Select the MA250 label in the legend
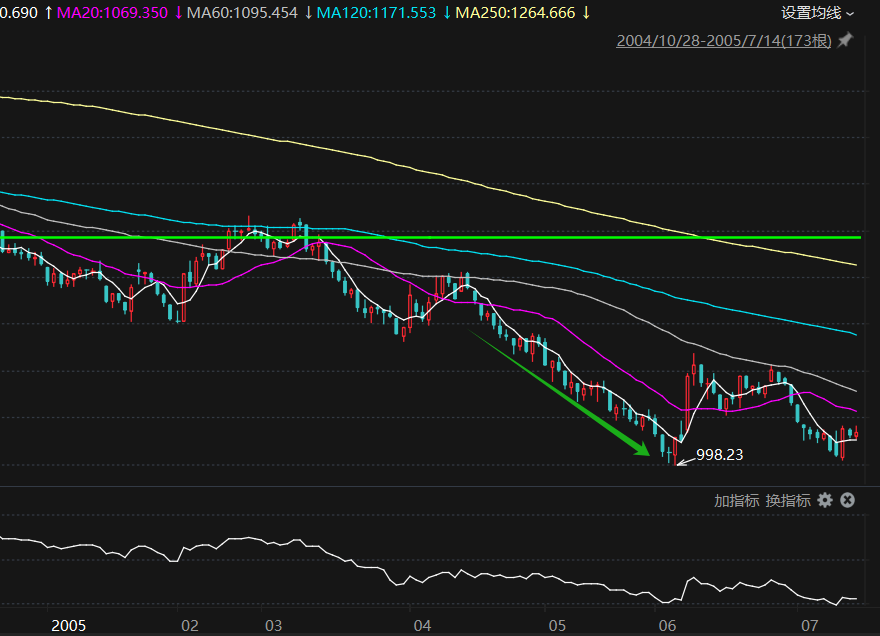 click(x=515, y=13)
